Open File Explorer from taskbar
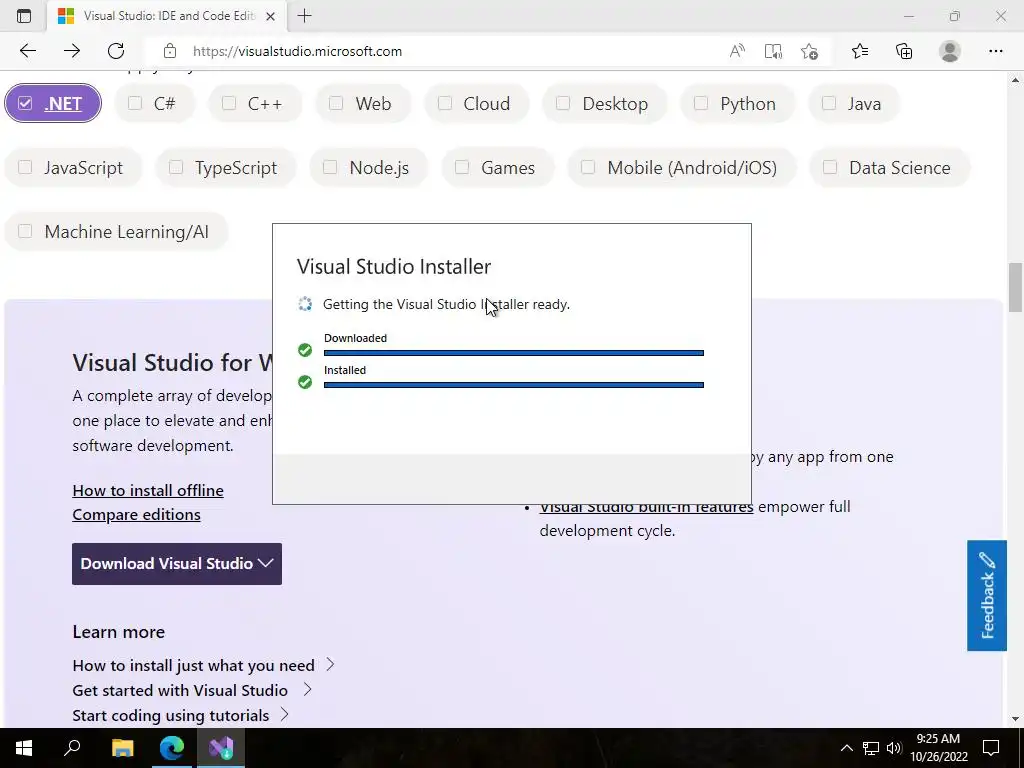 click(122, 748)
